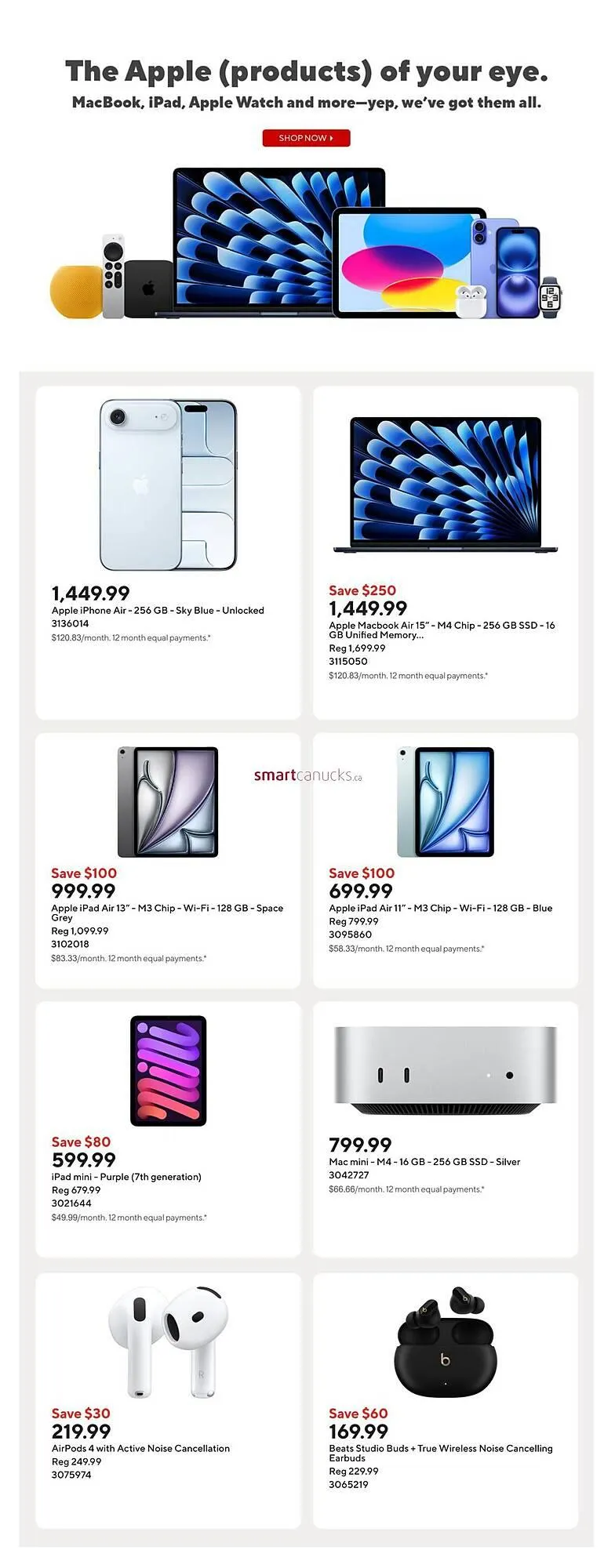The height and width of the screenshot is (1568, 615).
Task: Click the 169.99 Beats Studio Buds price
Action: pyautogui.click(x=358, y=1431)
